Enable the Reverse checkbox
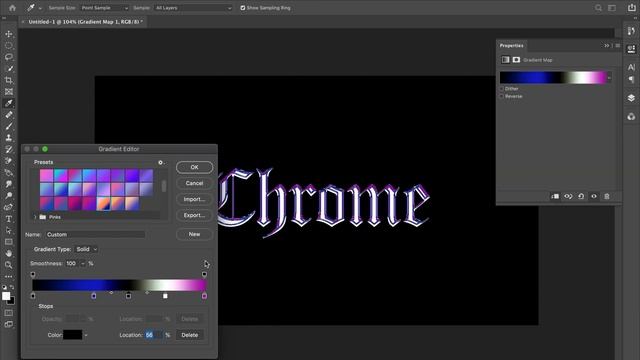Screen dimensions: 640x360 tap(502, 96)
